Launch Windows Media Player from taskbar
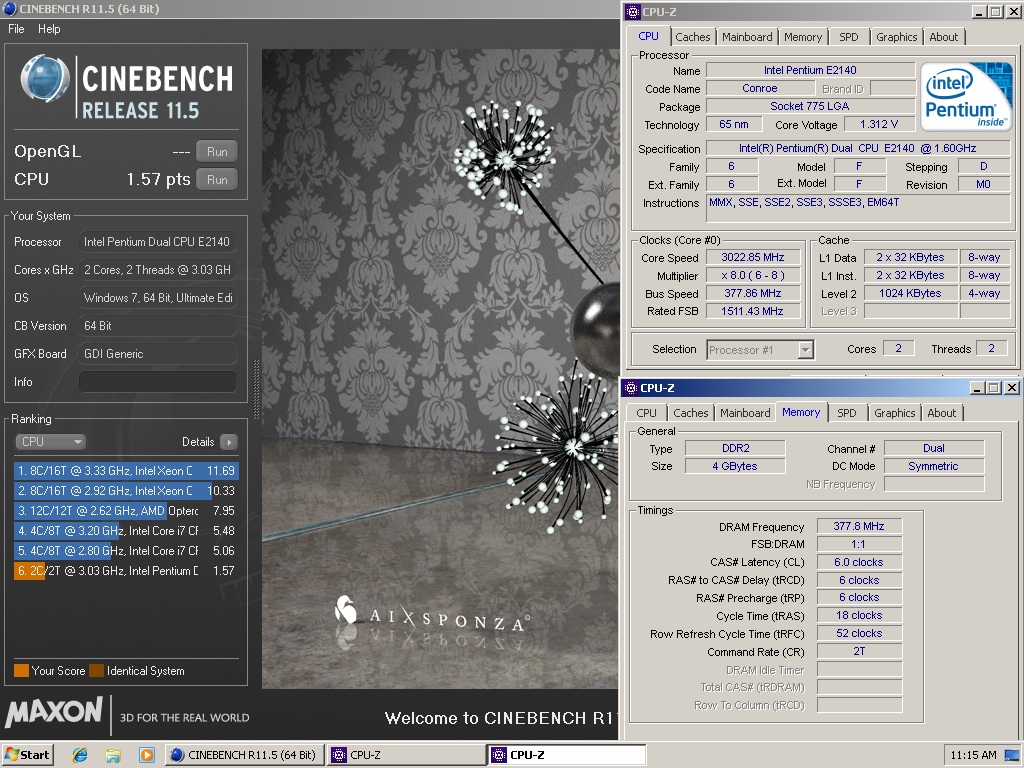 click(x=146, y=756)
